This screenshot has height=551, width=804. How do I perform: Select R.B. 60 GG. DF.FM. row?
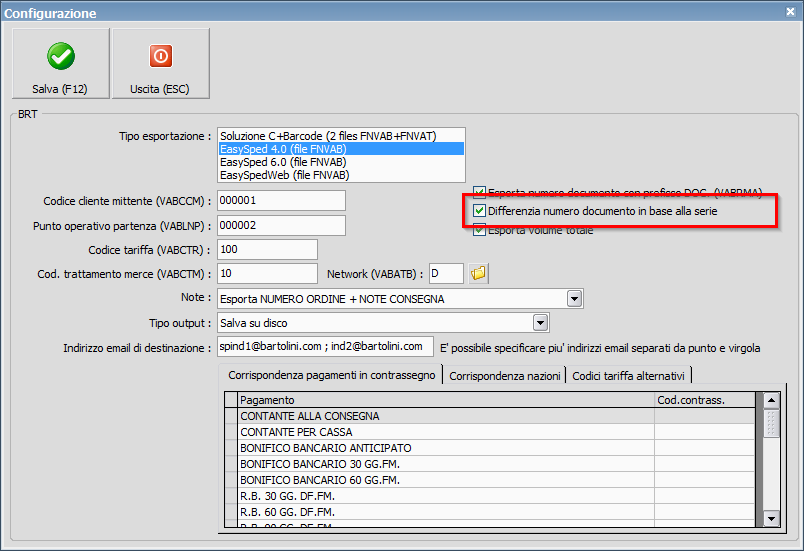[x=490, y=512]
